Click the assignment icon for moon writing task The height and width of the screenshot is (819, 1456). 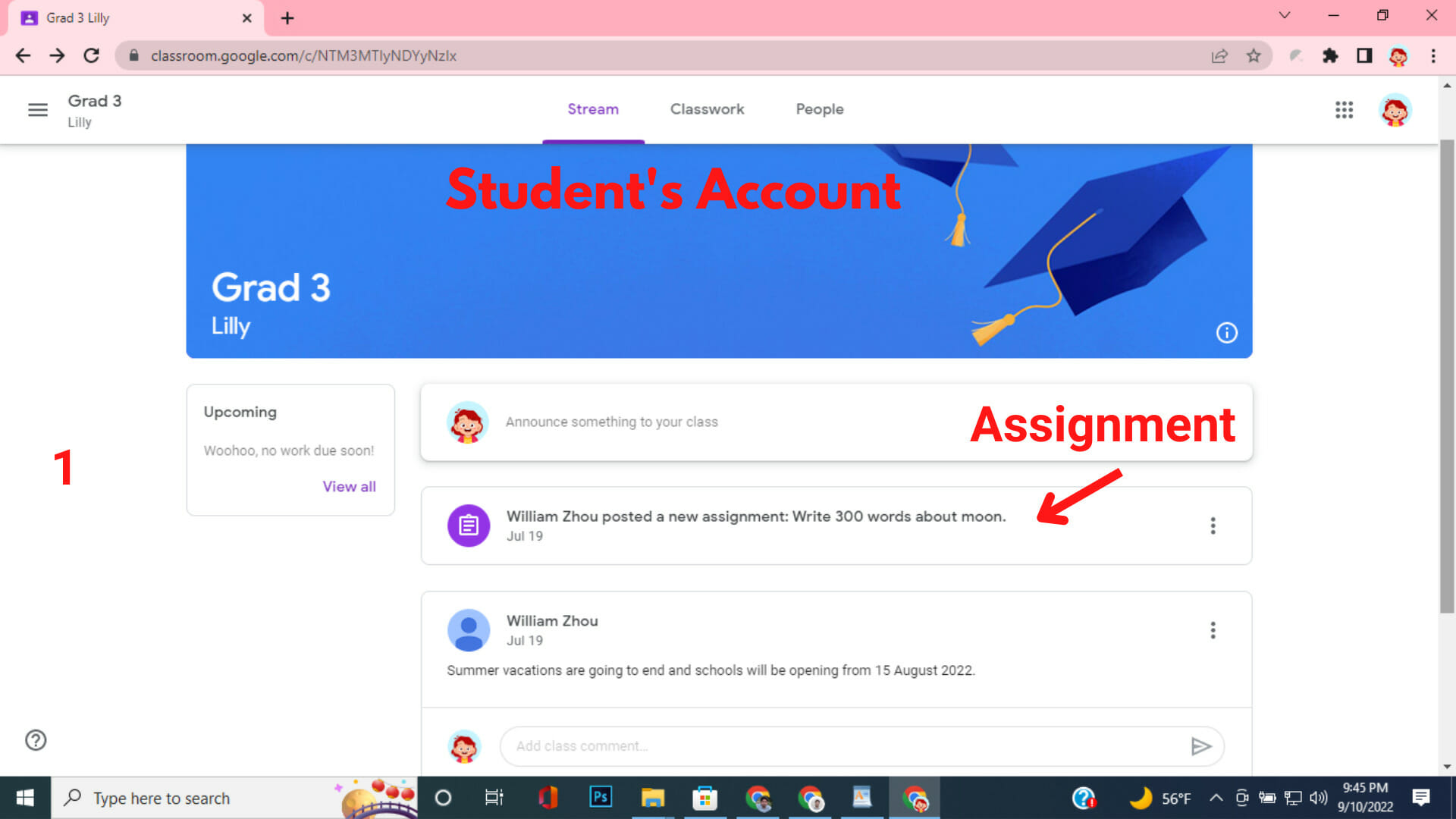pos(467,524)
